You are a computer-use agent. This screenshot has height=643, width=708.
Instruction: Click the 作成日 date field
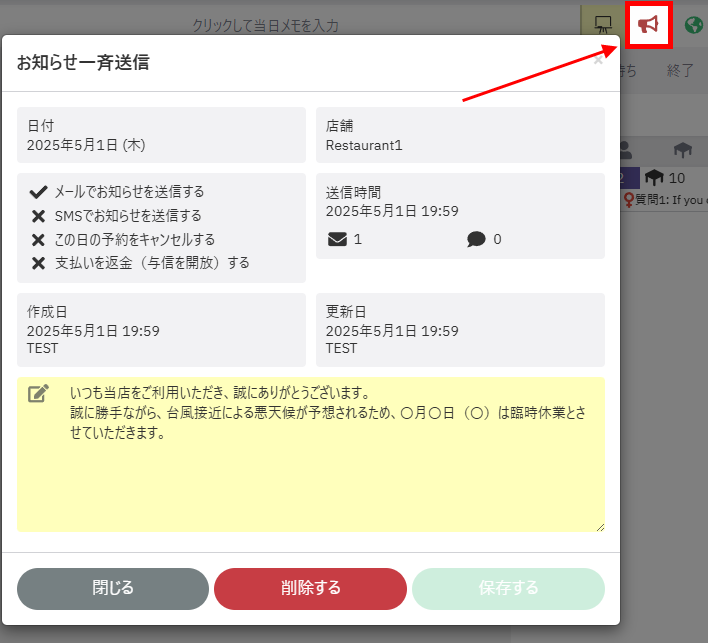tap(161, 330)
